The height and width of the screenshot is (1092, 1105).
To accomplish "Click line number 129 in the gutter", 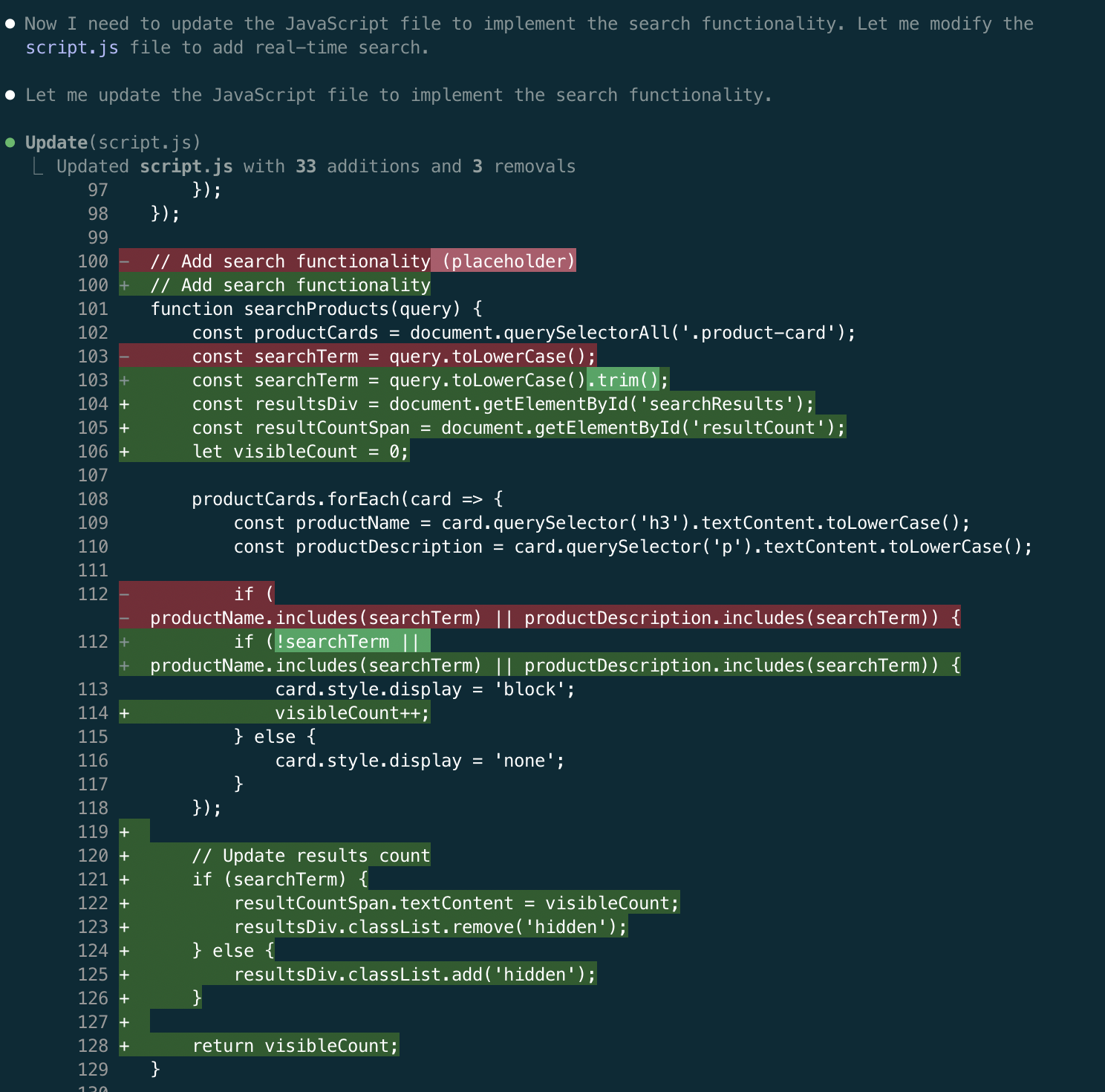I will (93, 1070).
